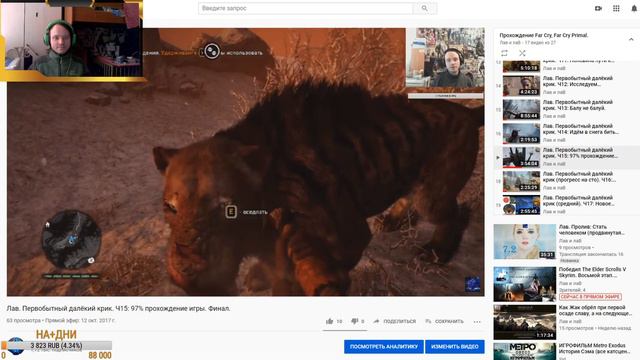Open the YouTube apps grid icon
640x360 pixels.
pos(616,8)
